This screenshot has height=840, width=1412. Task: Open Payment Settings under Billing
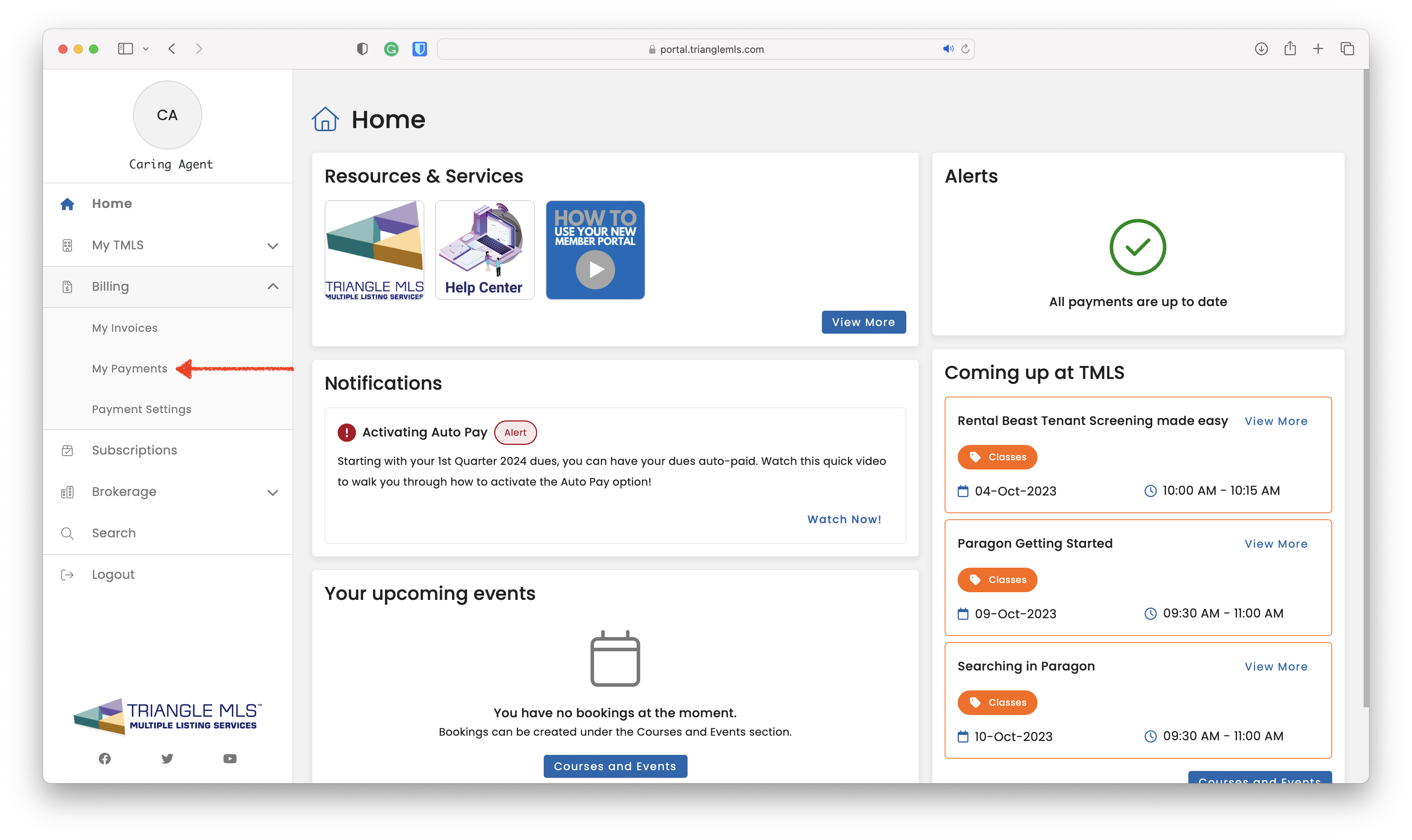click(x=142, y=409)
